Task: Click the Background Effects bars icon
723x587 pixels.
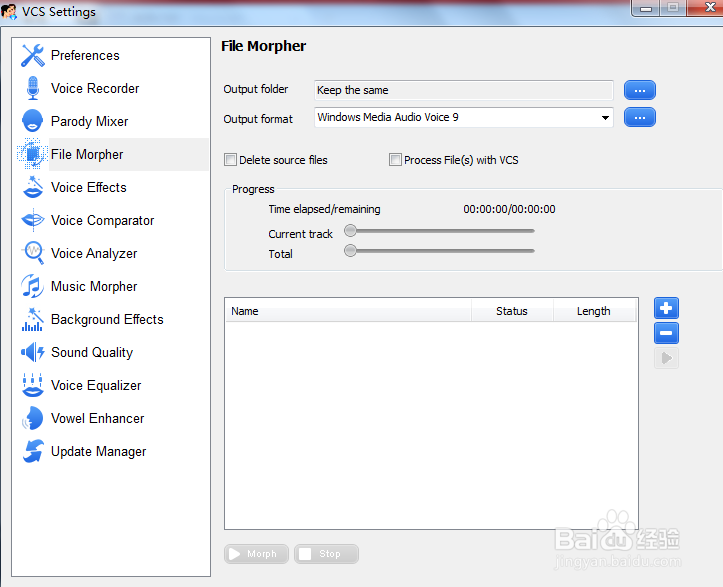Action: pos(32,319)
